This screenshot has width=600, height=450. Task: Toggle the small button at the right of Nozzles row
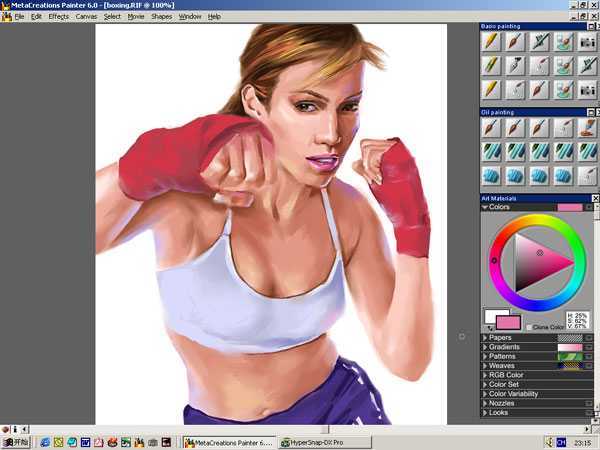pos(589,403)
